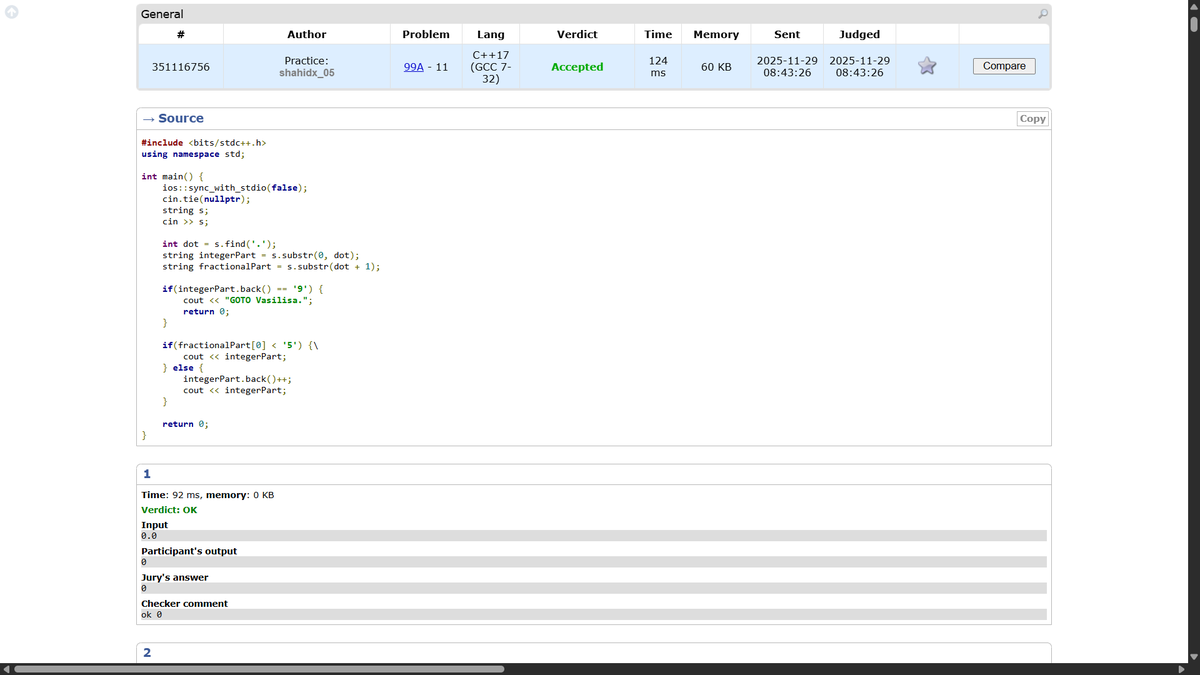Click the Memory column header
Screen dimensions: 1200x675
click(716, 33)
